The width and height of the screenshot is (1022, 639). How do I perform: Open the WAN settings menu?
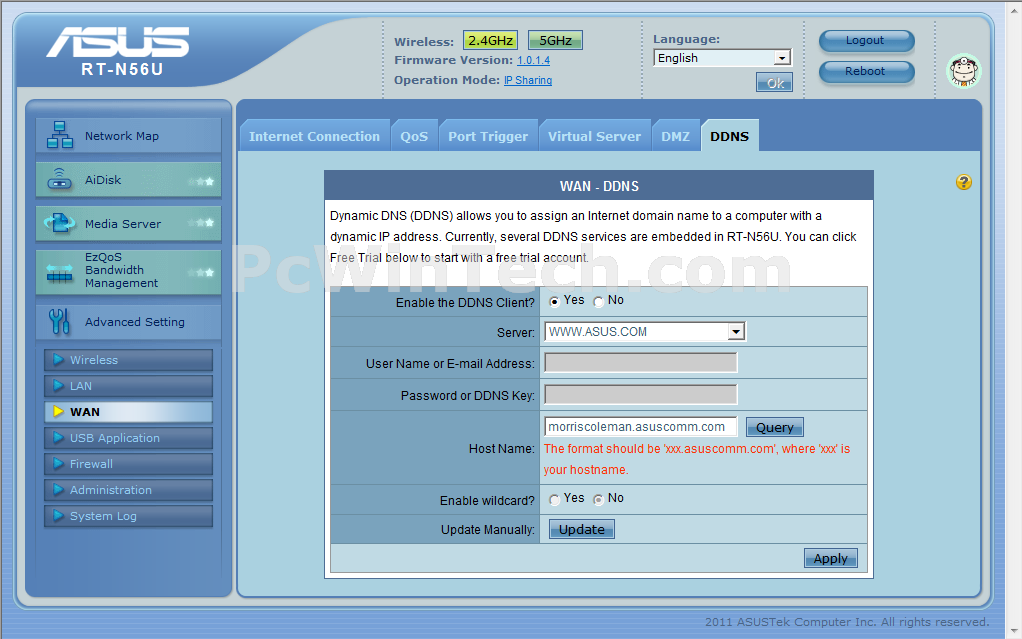[x=128, y=412]
